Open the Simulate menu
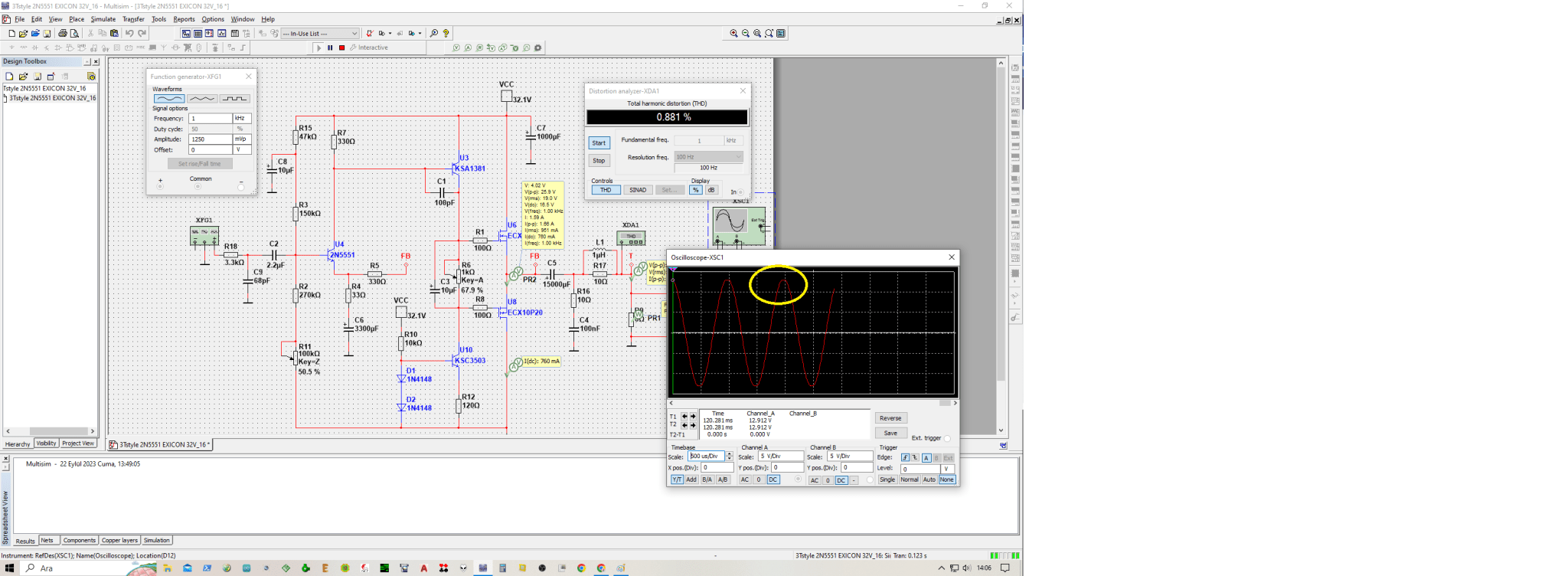The width and height of the screenshot is (1568, 576). coord(103,19)
